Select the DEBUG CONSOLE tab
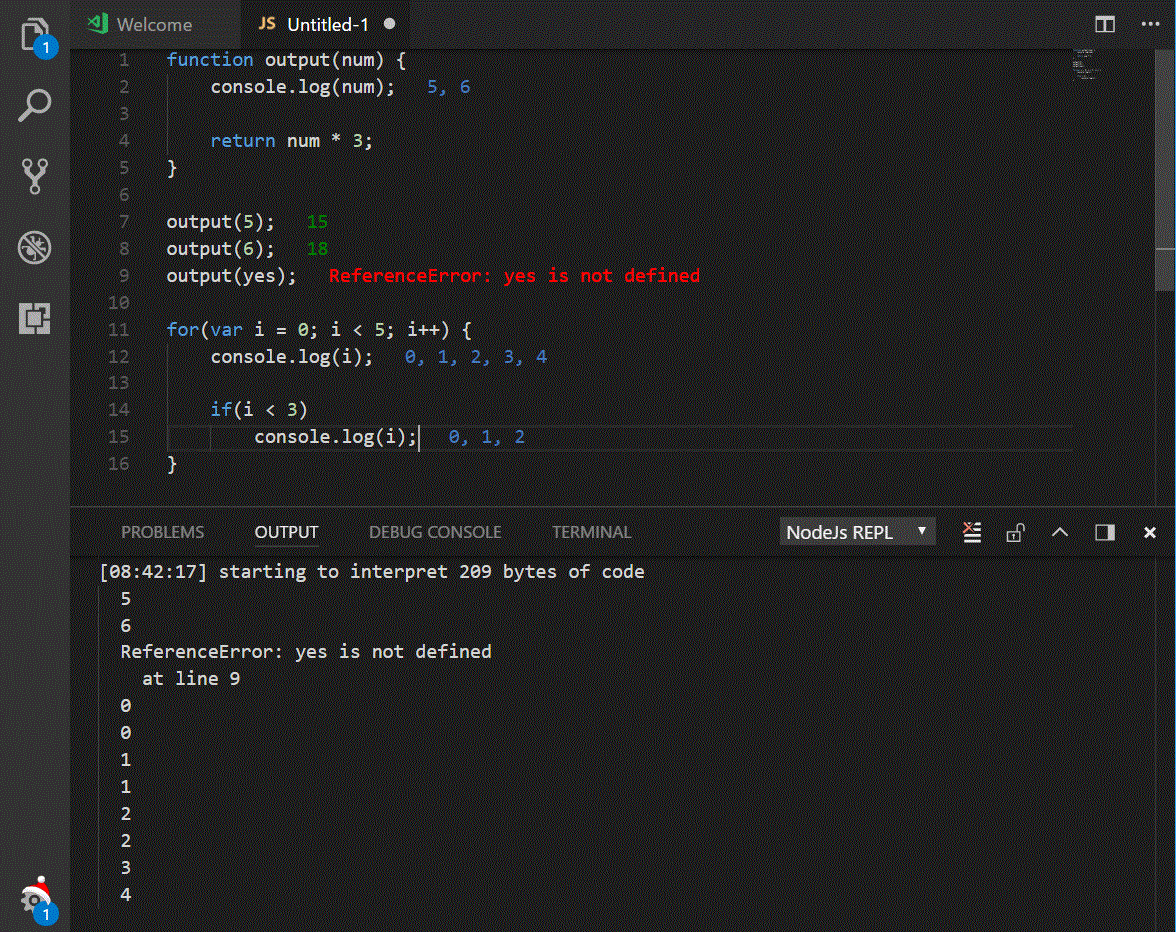The height and width of the screenshot is (932, 1176). pyautogui.click(x=435, y=532)
